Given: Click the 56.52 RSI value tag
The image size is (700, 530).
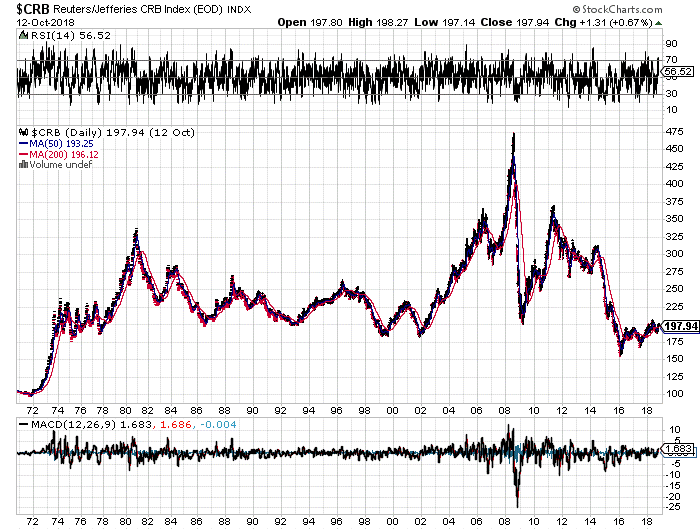Looking at the screenshot, I should coord(678,71).
